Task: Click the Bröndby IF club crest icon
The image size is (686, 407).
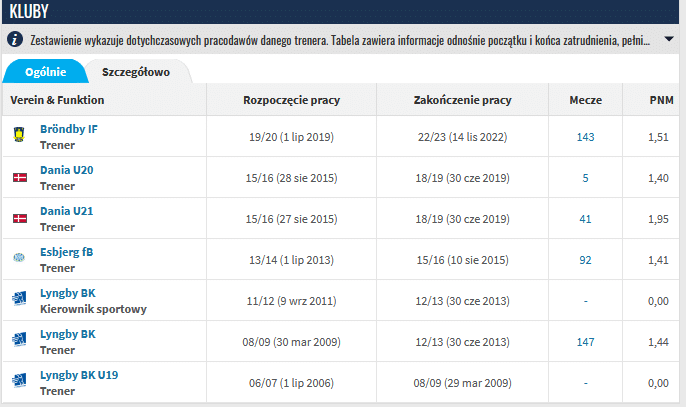Action: (18, 136)
